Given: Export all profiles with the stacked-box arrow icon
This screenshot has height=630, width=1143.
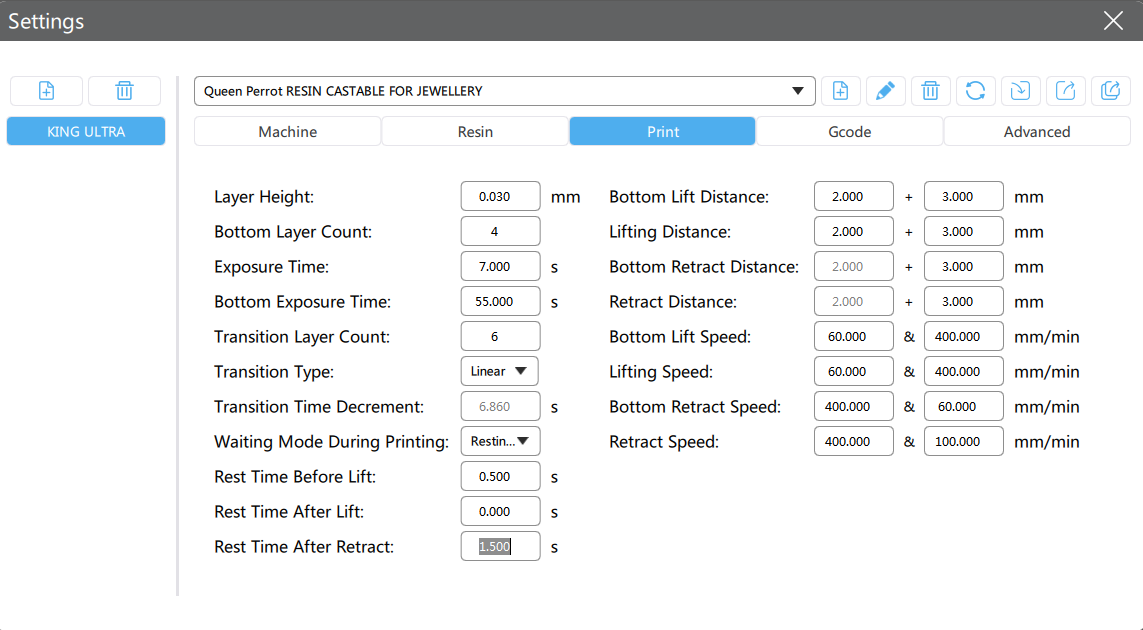Looking at the screenshot, I should pos(1110,91).
